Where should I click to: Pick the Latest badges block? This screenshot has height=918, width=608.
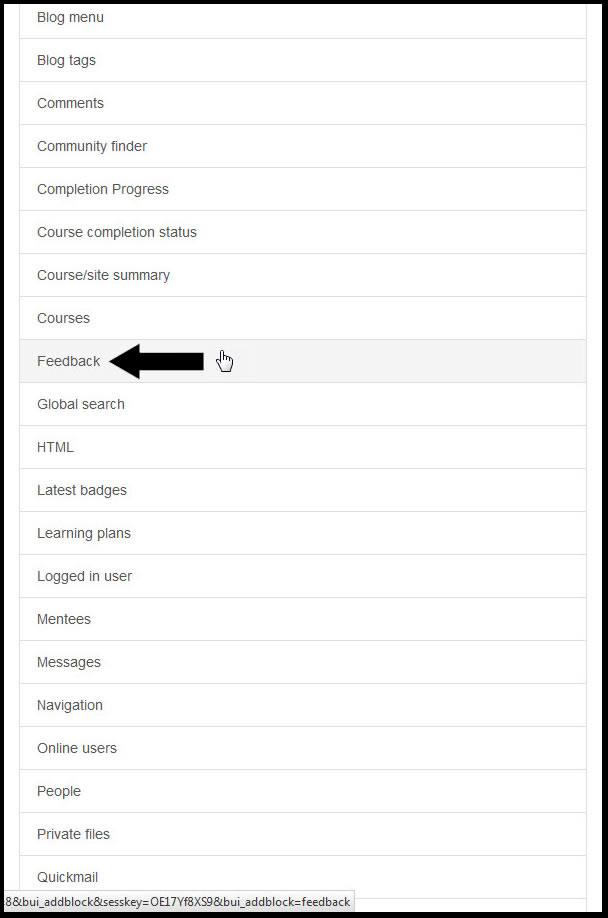[x=303, y=491]
